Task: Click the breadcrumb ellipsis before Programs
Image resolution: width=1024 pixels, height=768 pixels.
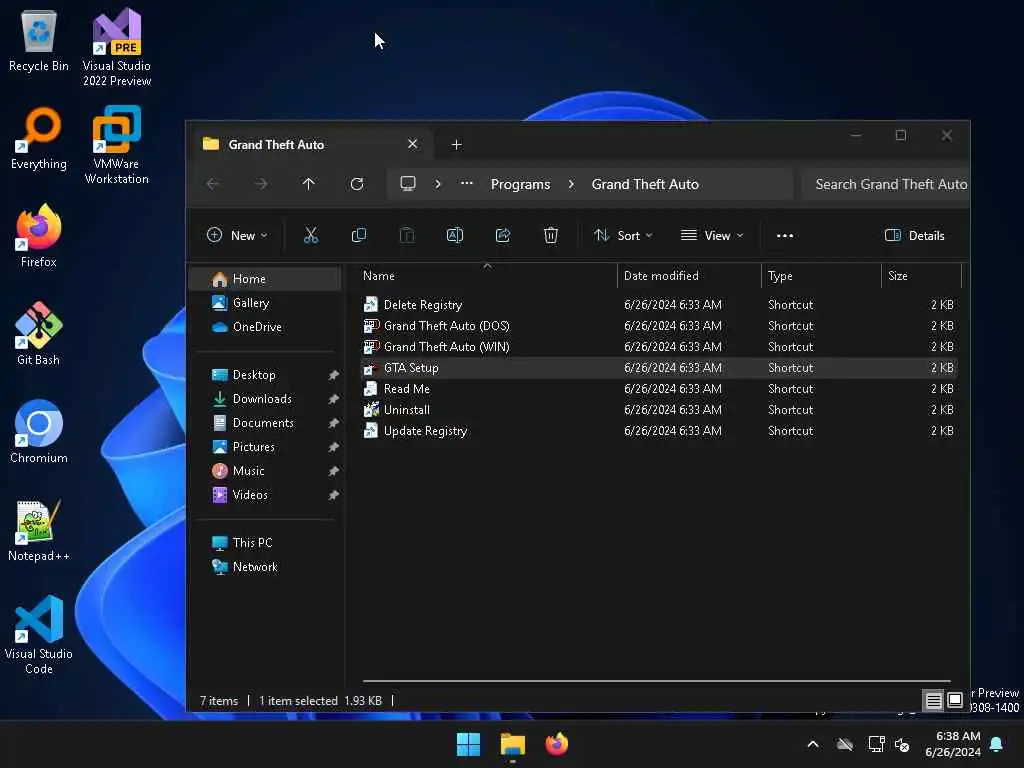Action: pos(466,184)
